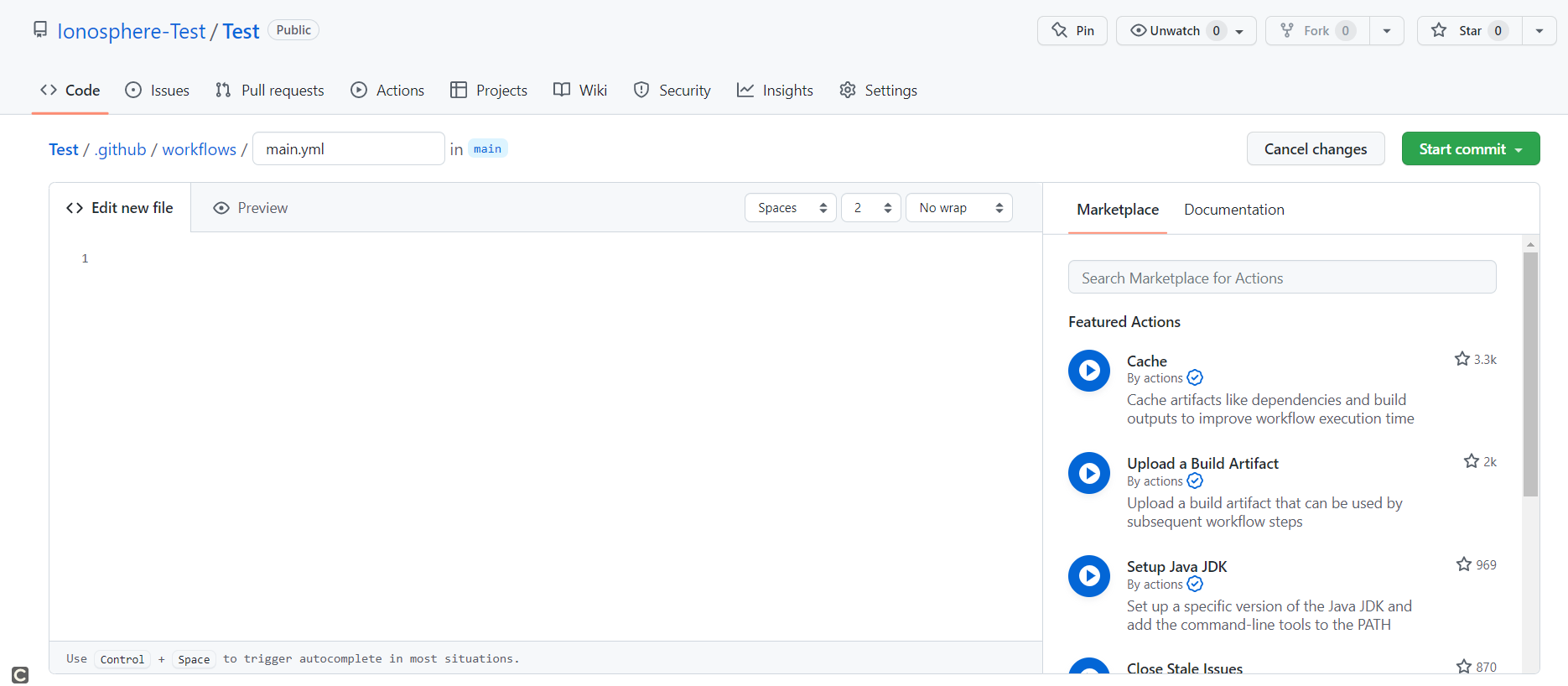Image resolution: width=1568 pixels, height=686 pixels.
Task: Click the star icon beside Cache 3.3k
Action: point(1462,359)
